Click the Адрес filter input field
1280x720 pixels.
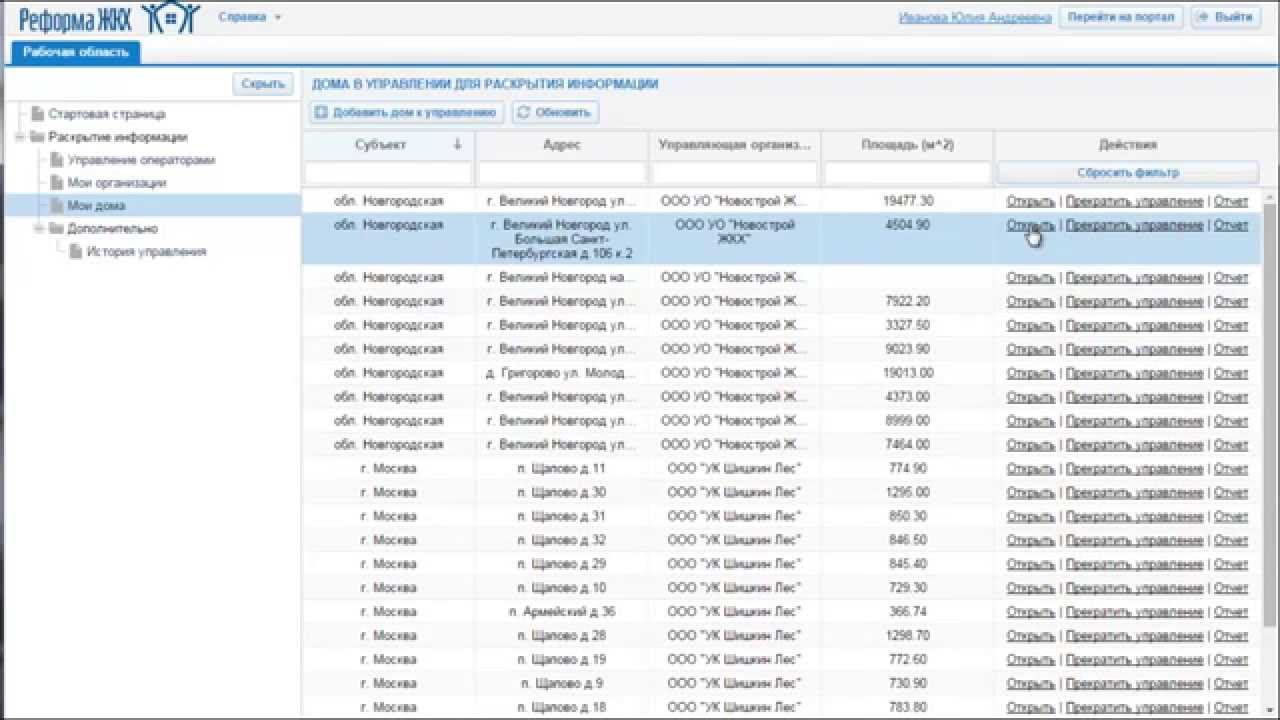pyautogui.click(x=562, y=173)
